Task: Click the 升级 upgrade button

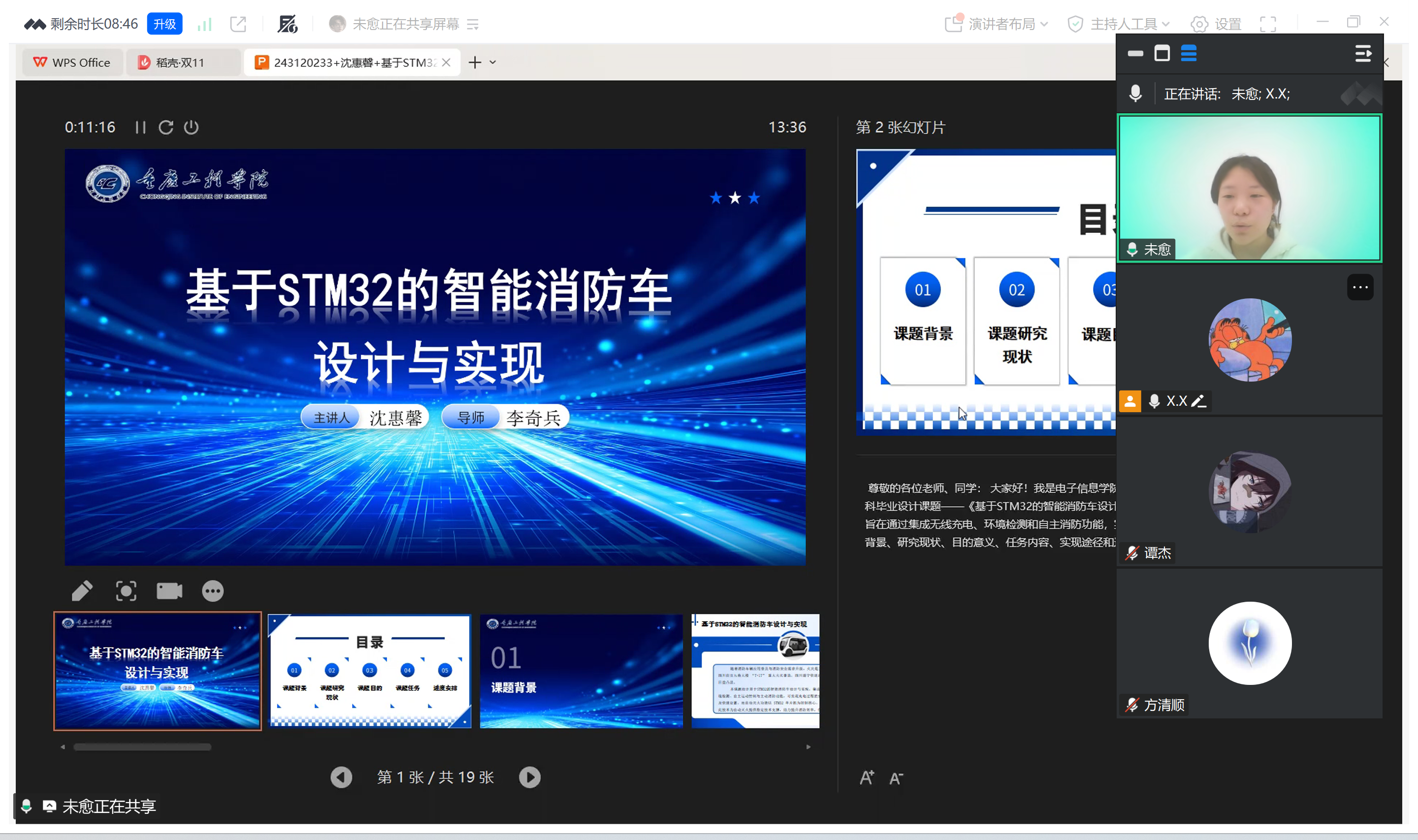Action: [x=164, y=24]
